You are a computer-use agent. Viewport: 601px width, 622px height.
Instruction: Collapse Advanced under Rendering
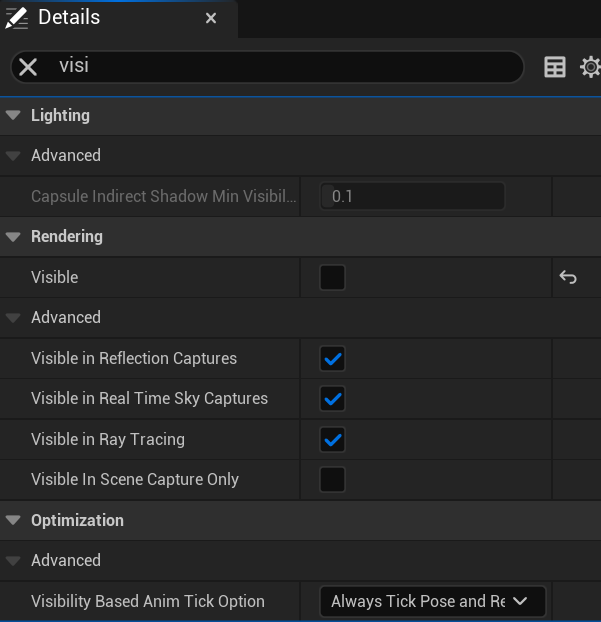click(x=13, y=318)
